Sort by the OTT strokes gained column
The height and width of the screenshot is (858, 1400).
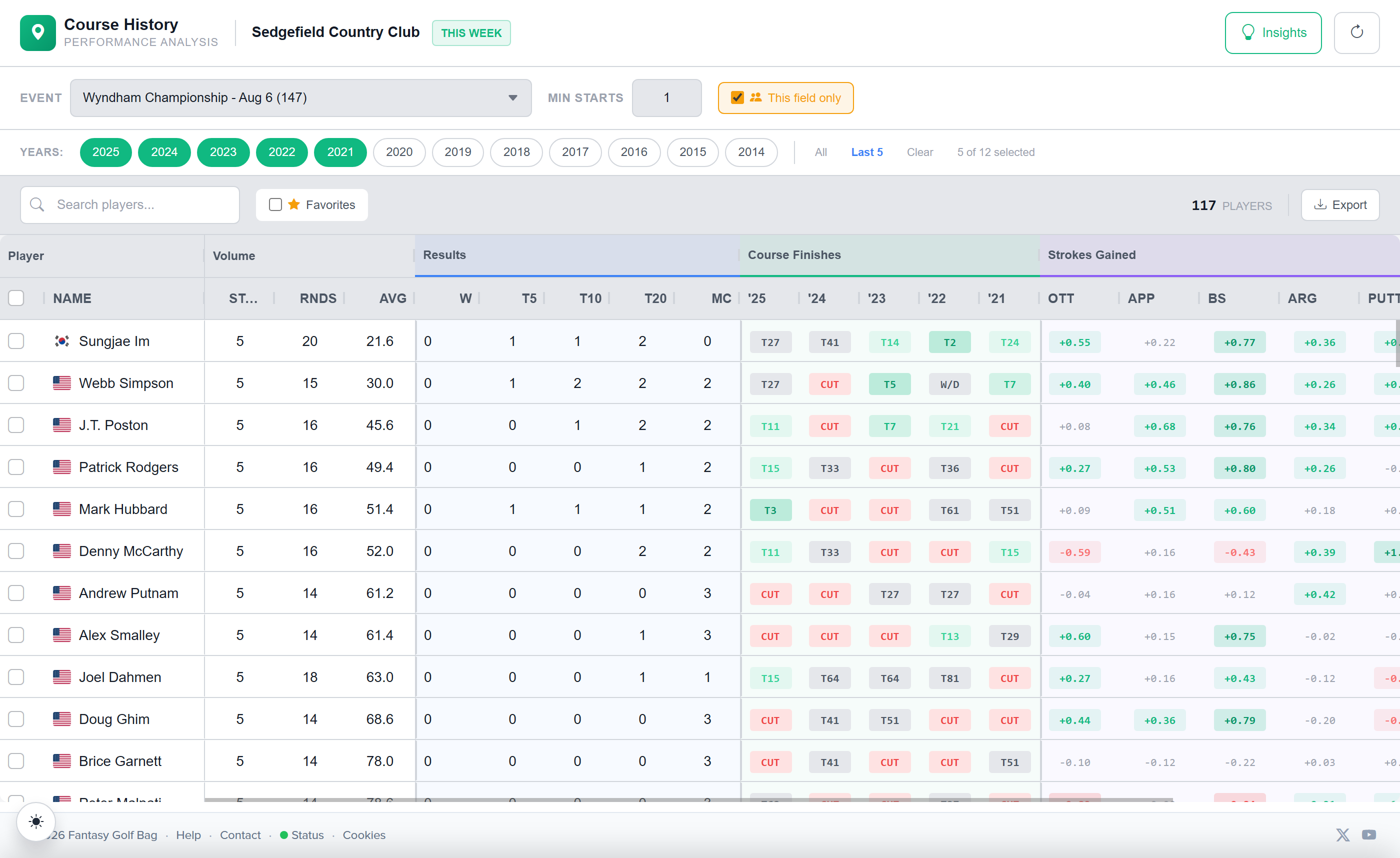1061,298
